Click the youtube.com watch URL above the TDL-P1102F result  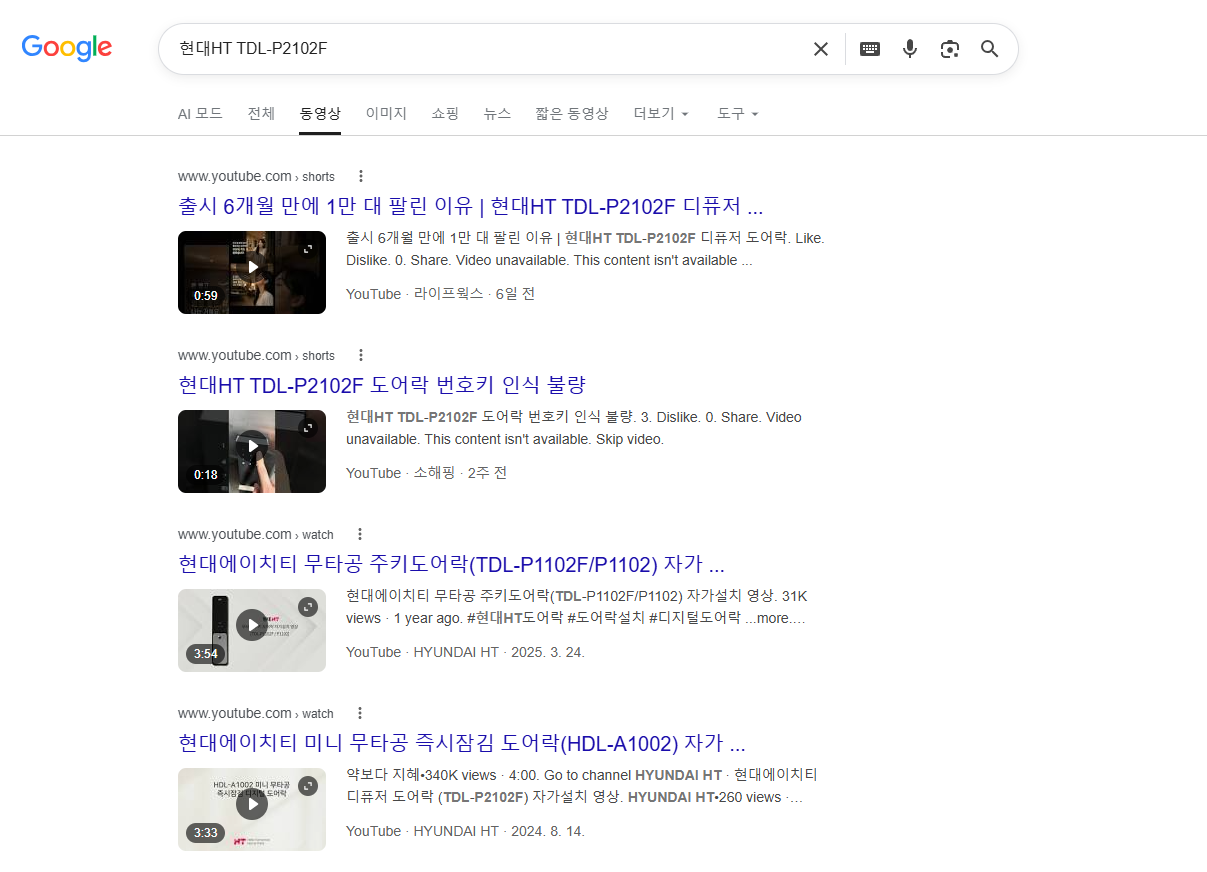[x=256, y=534]
